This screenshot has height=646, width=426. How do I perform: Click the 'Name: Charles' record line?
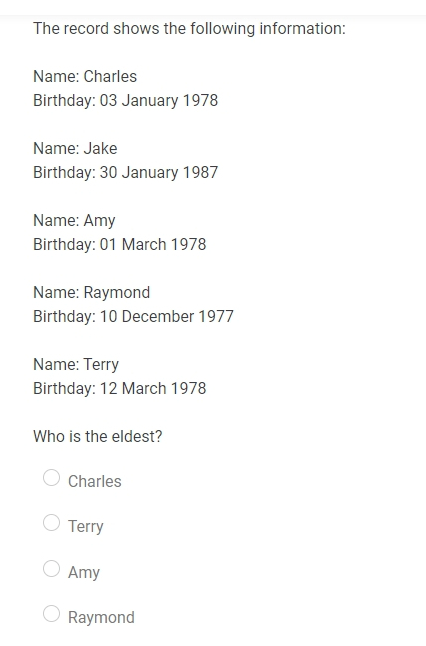[x=85, y=77]
